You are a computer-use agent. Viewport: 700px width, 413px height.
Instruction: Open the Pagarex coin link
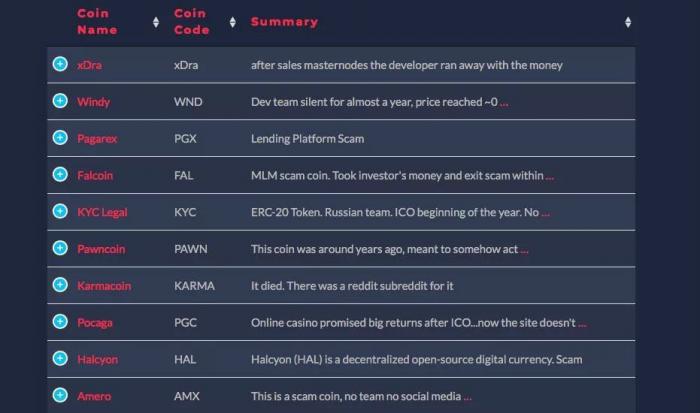pyautogui.click(x=97, y=139)
